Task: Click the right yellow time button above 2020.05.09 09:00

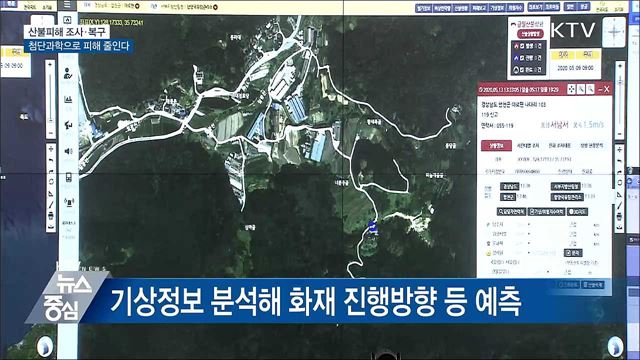Action: pyautogui.click(x=588, y=55)
